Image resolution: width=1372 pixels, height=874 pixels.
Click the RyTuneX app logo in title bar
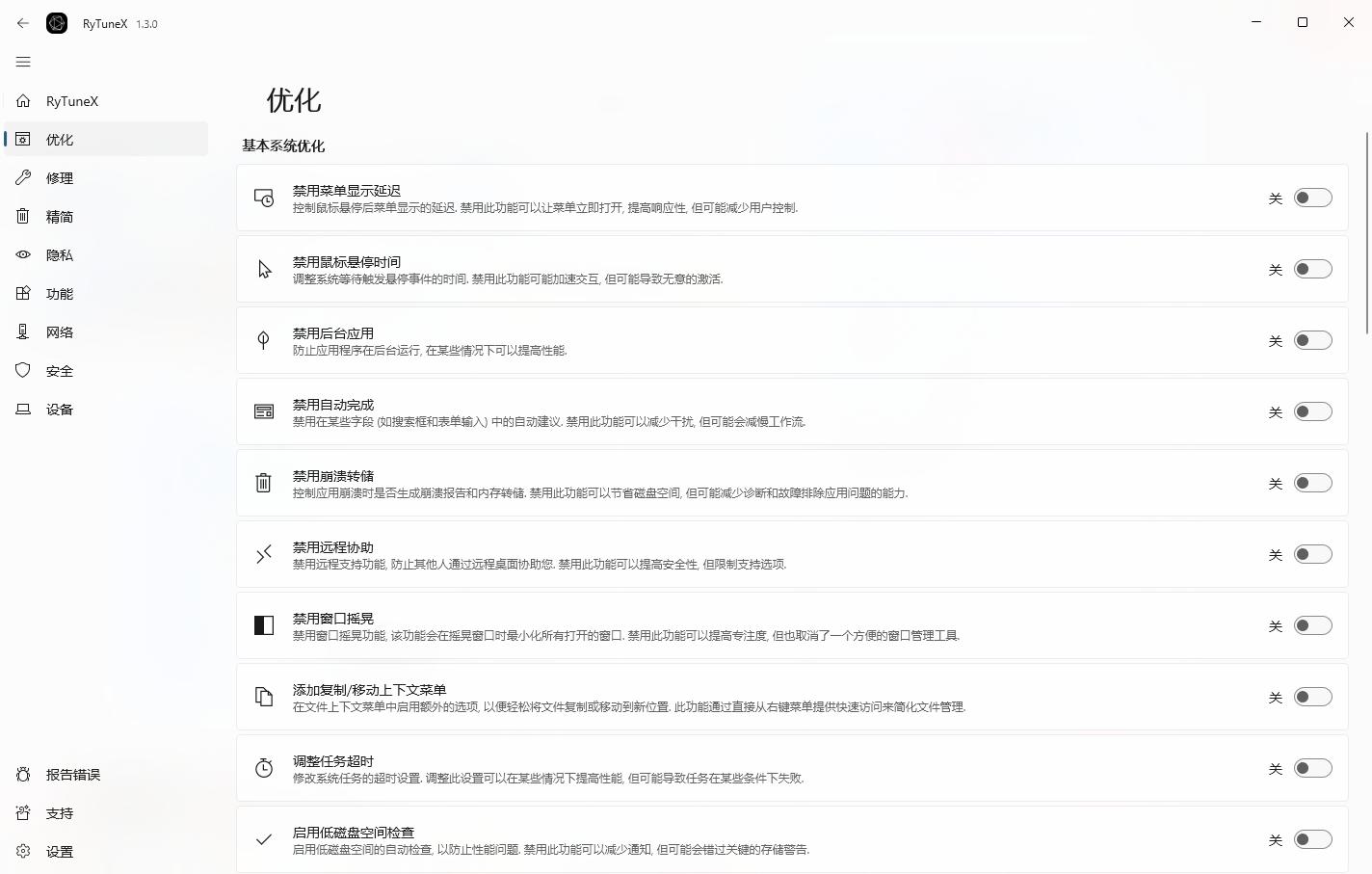click(56, 22)
